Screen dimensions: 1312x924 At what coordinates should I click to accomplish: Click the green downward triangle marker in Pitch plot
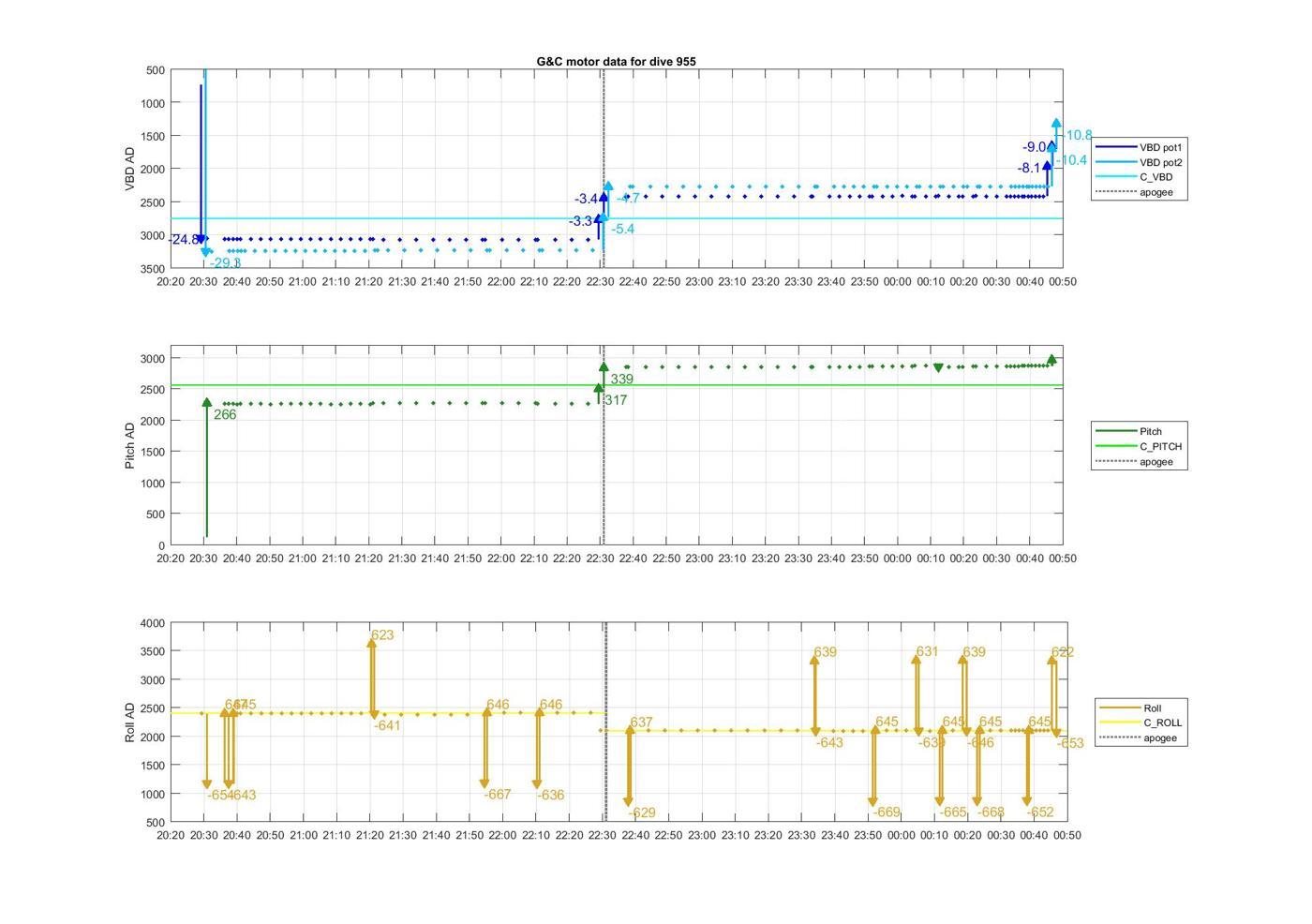click(938, 368)
